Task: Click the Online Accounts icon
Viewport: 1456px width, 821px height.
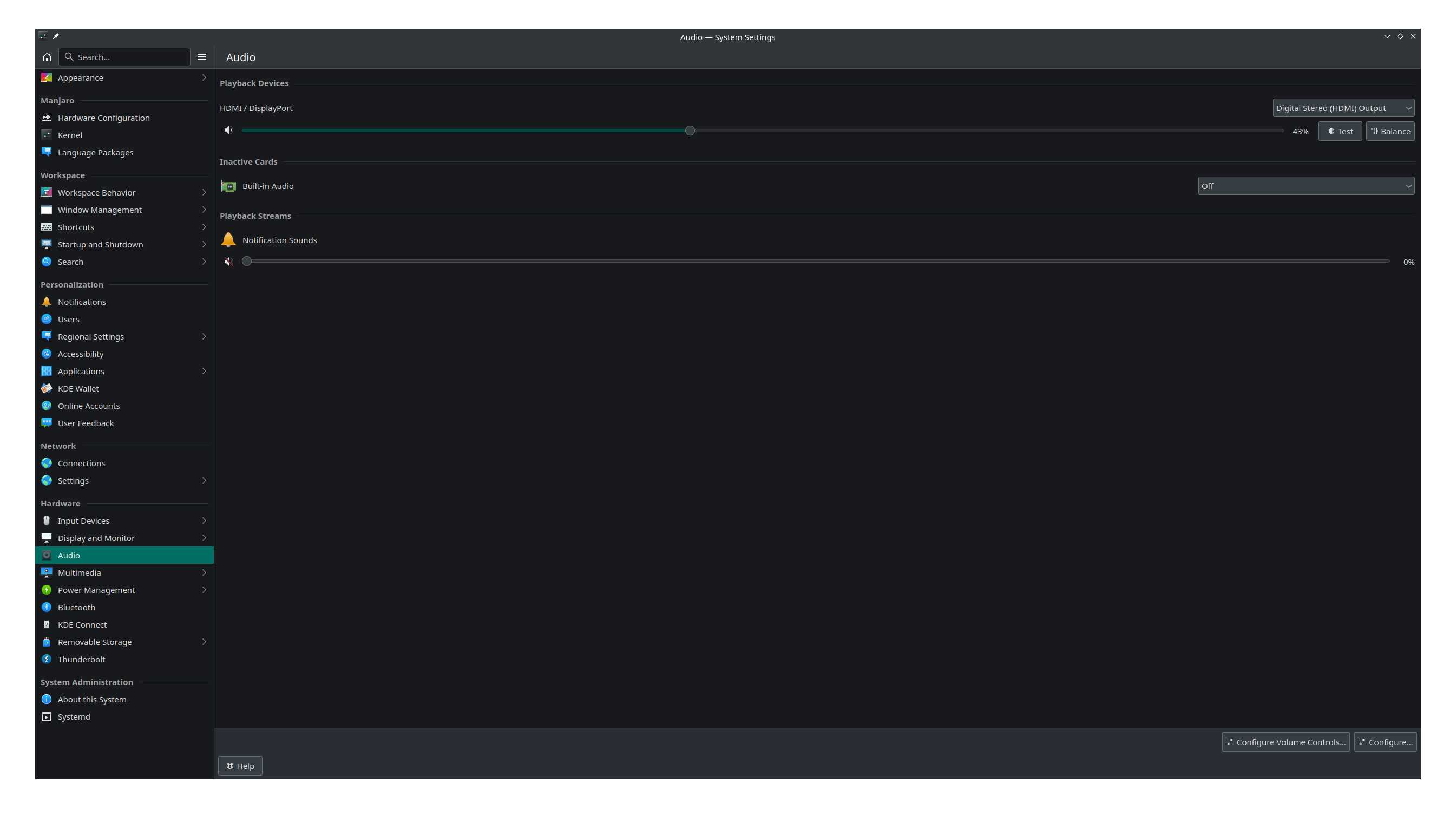Action: click(47, 406)
